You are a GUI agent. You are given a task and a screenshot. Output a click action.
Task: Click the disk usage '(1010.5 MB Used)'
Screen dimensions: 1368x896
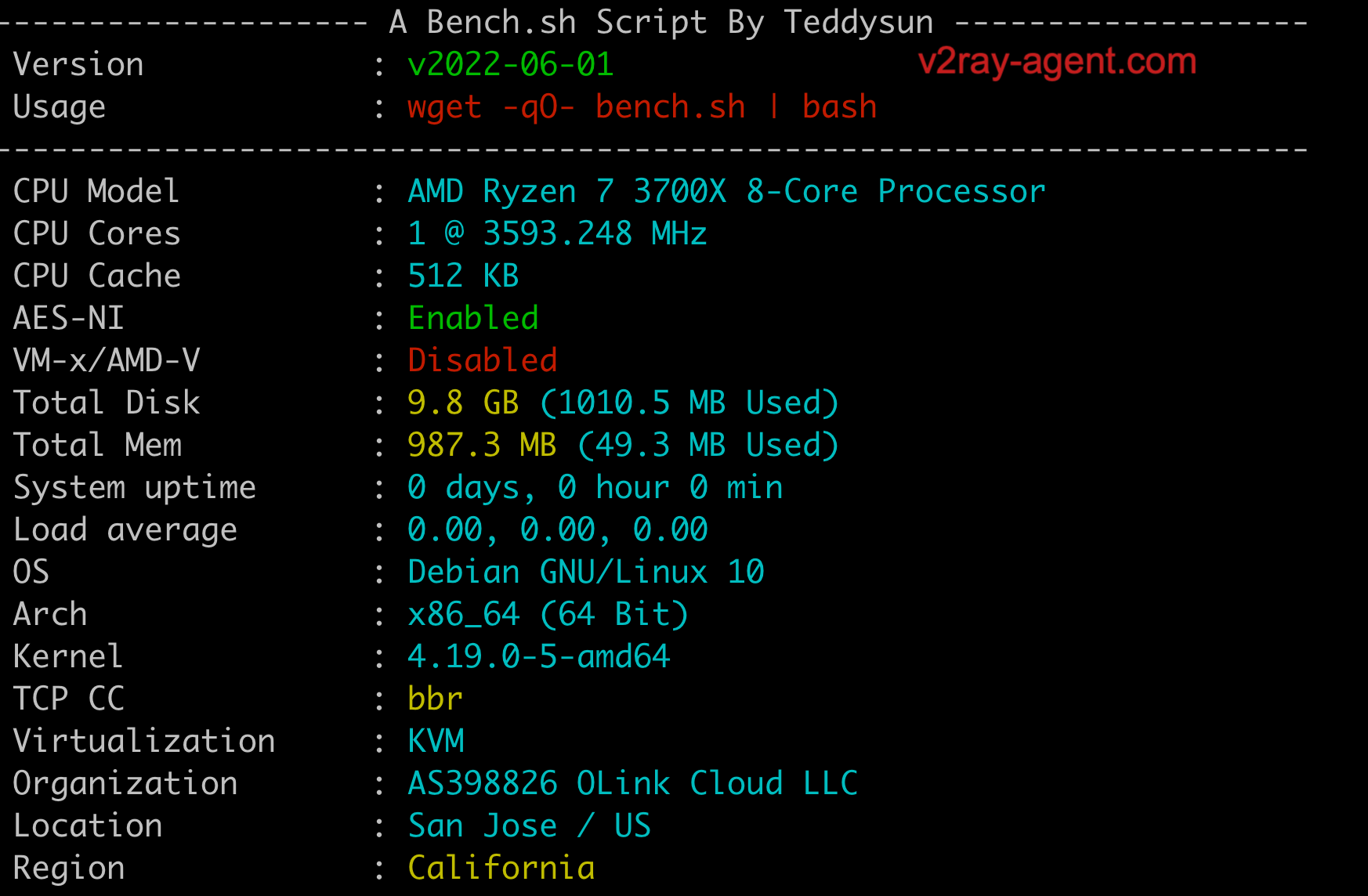coord(689,403)
